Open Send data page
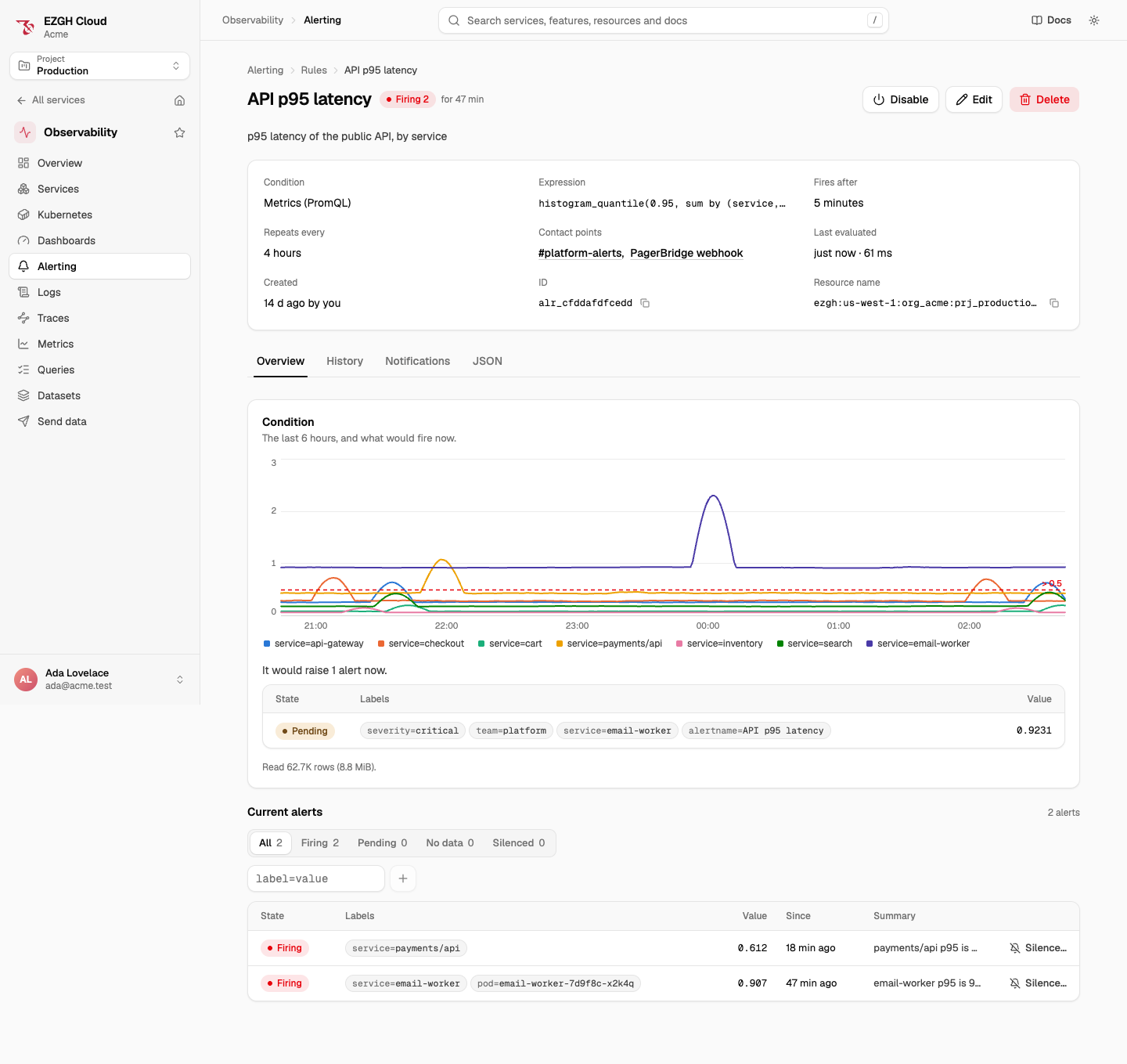The image size is (1127, 1064). (x=99, y=421)
